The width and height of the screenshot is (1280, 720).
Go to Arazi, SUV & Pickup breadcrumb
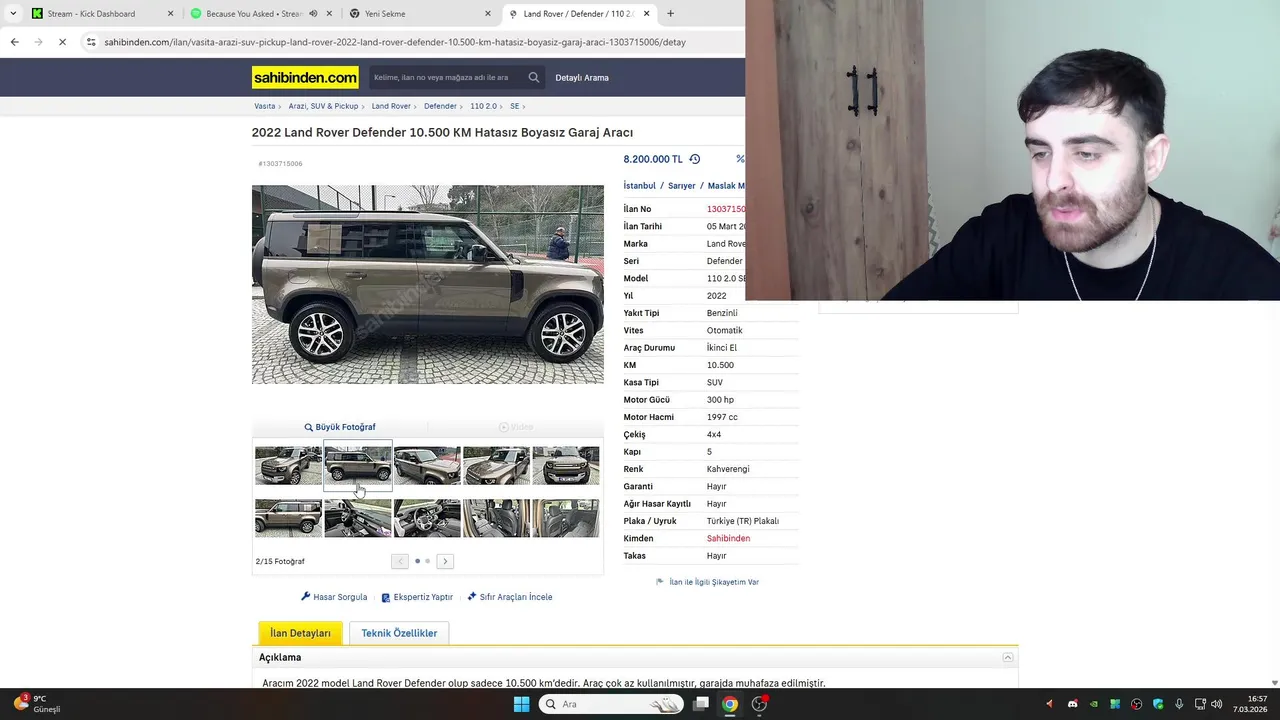tap(323, 106)
